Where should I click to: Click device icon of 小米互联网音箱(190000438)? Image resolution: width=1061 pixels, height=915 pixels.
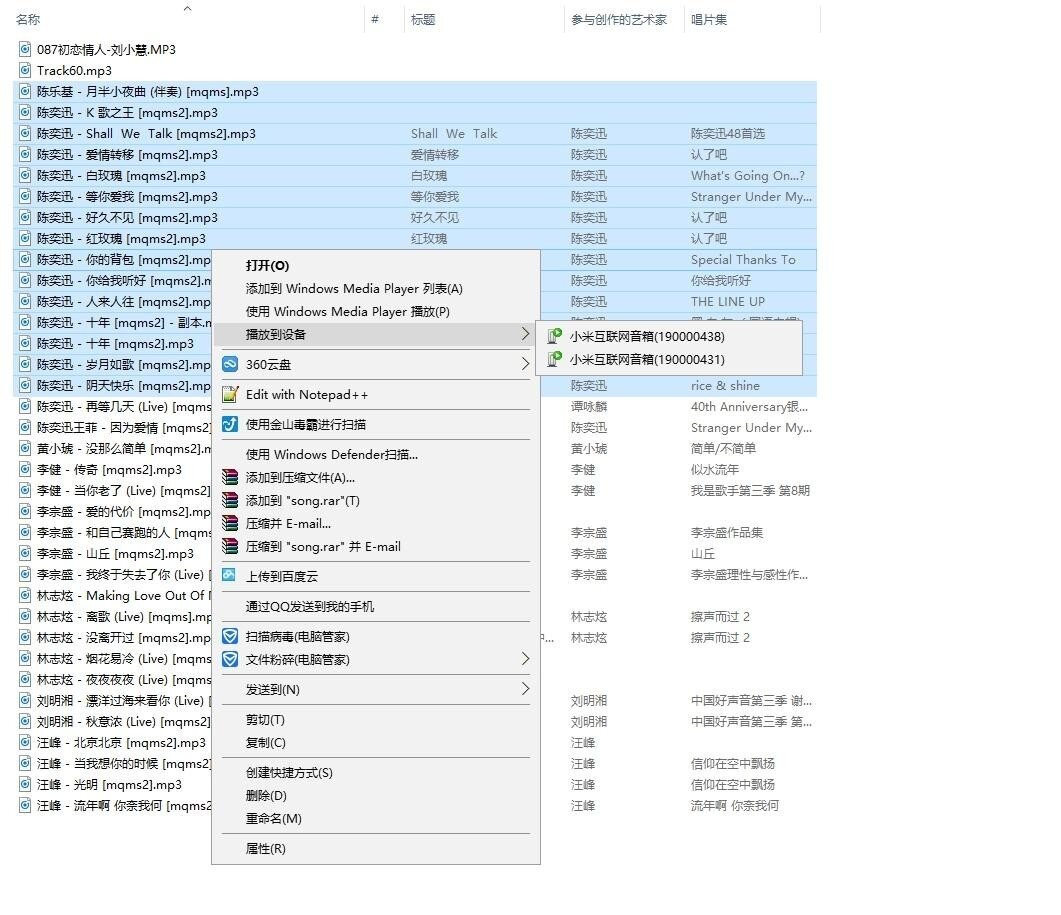coord(554,336)
